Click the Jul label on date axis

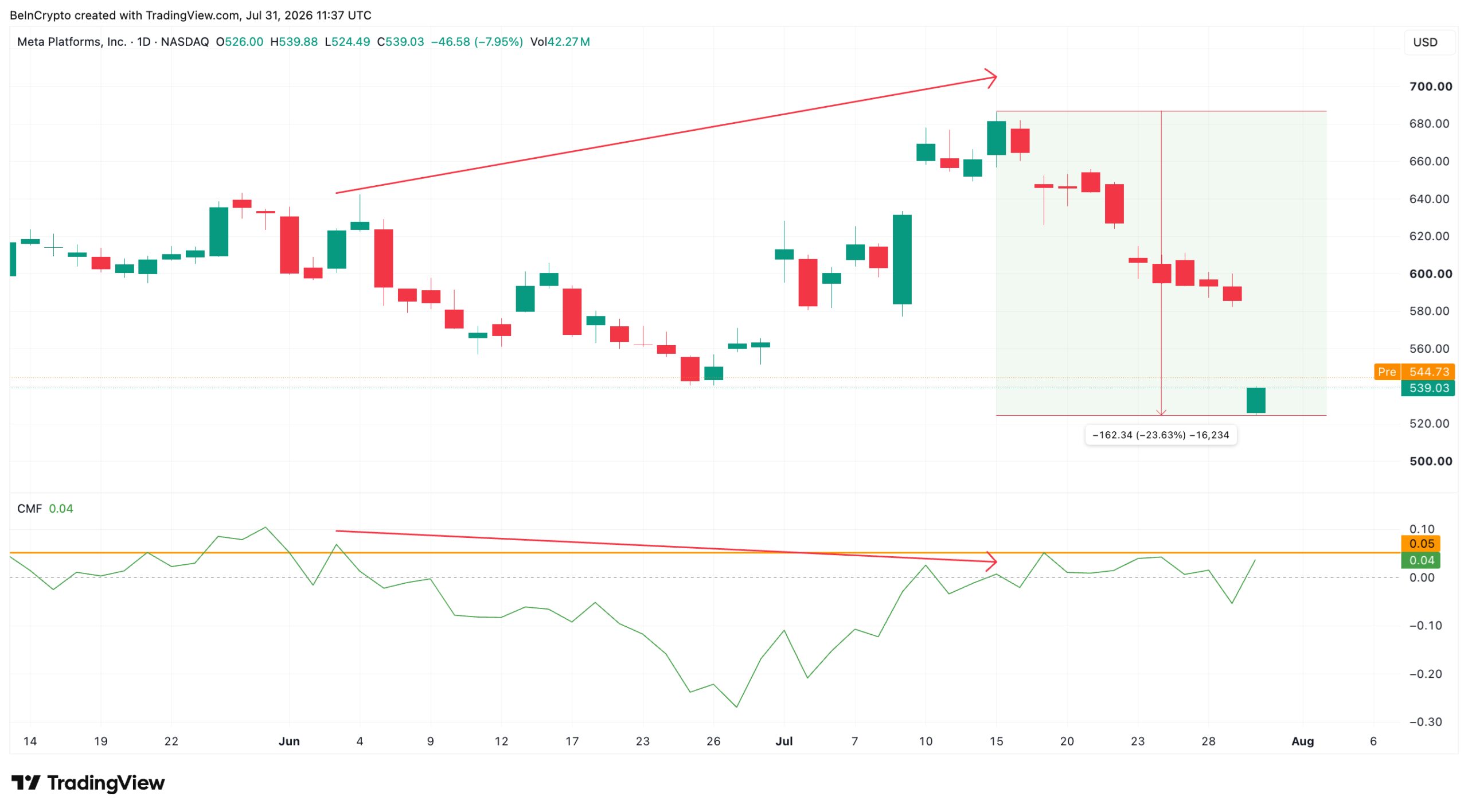click(x=784, y=741)
